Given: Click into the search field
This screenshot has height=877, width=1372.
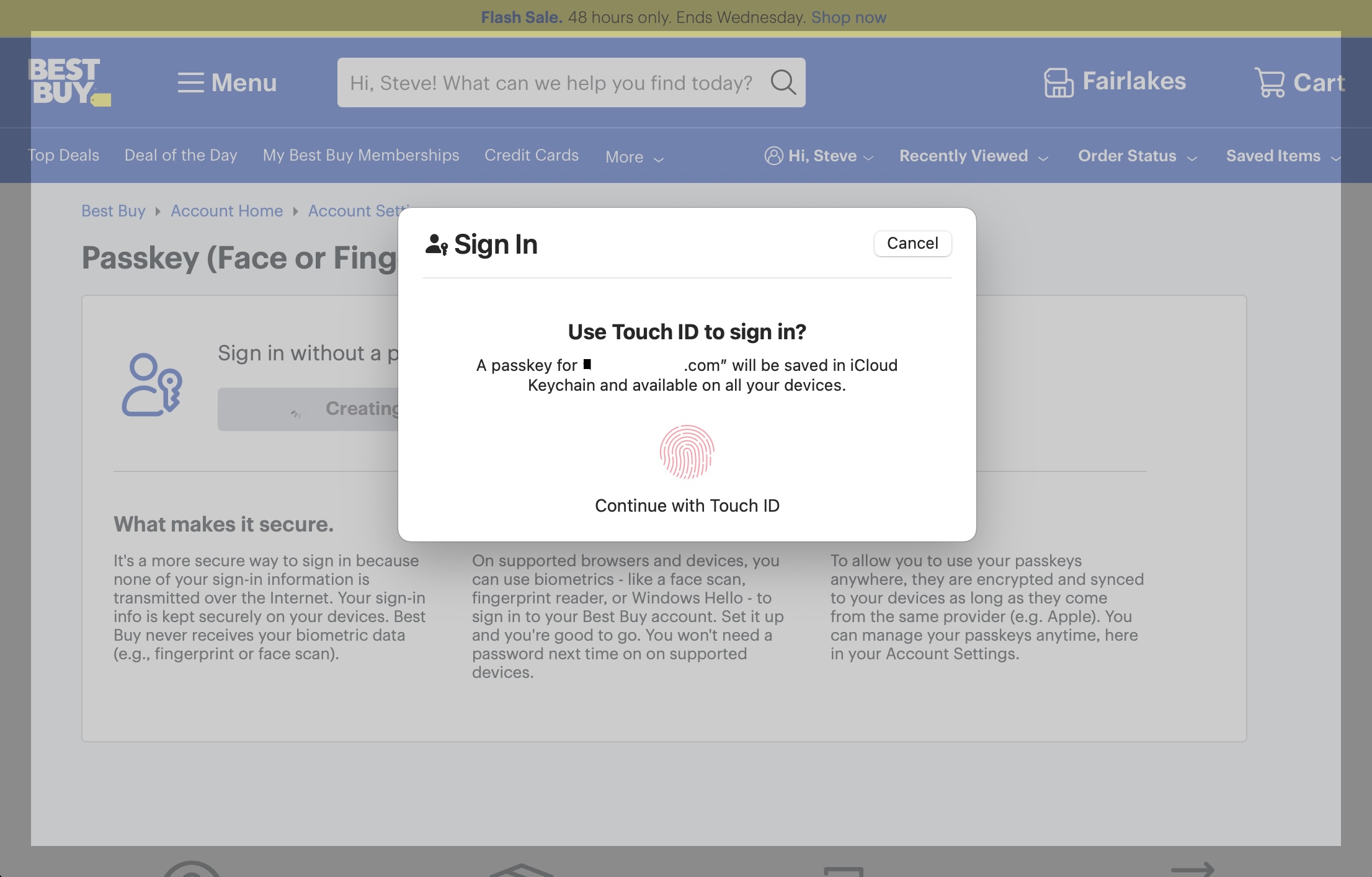Looking at the screenshot, I should pos(550,82).
